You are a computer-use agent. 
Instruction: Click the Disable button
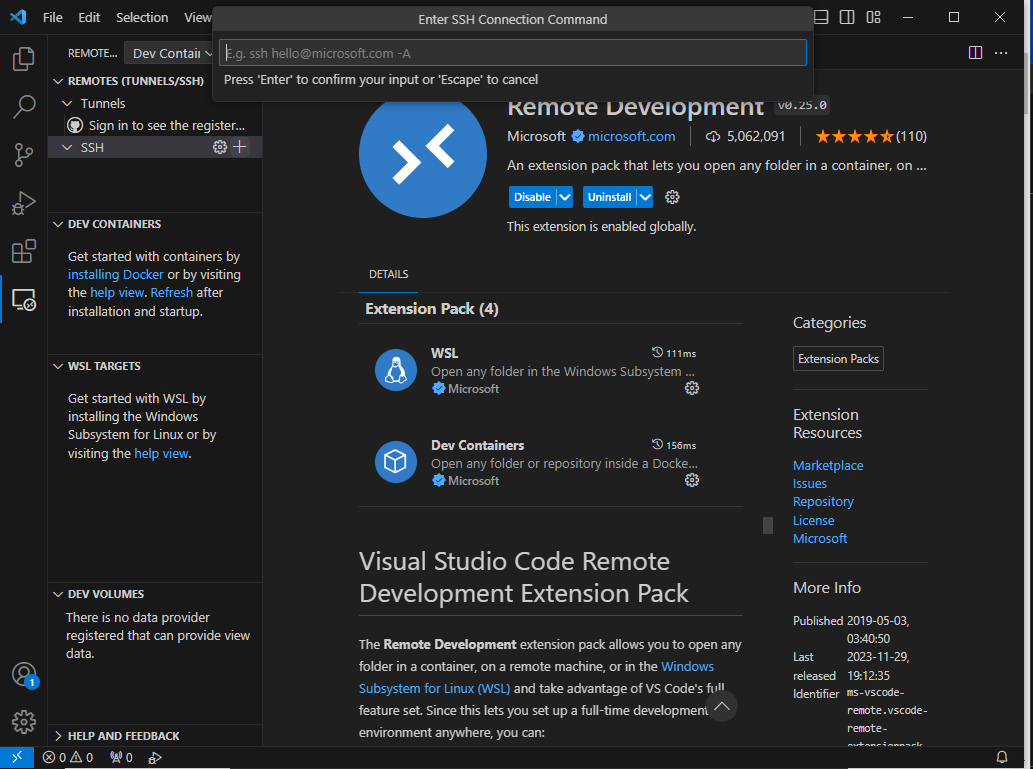tap(532, 197)
